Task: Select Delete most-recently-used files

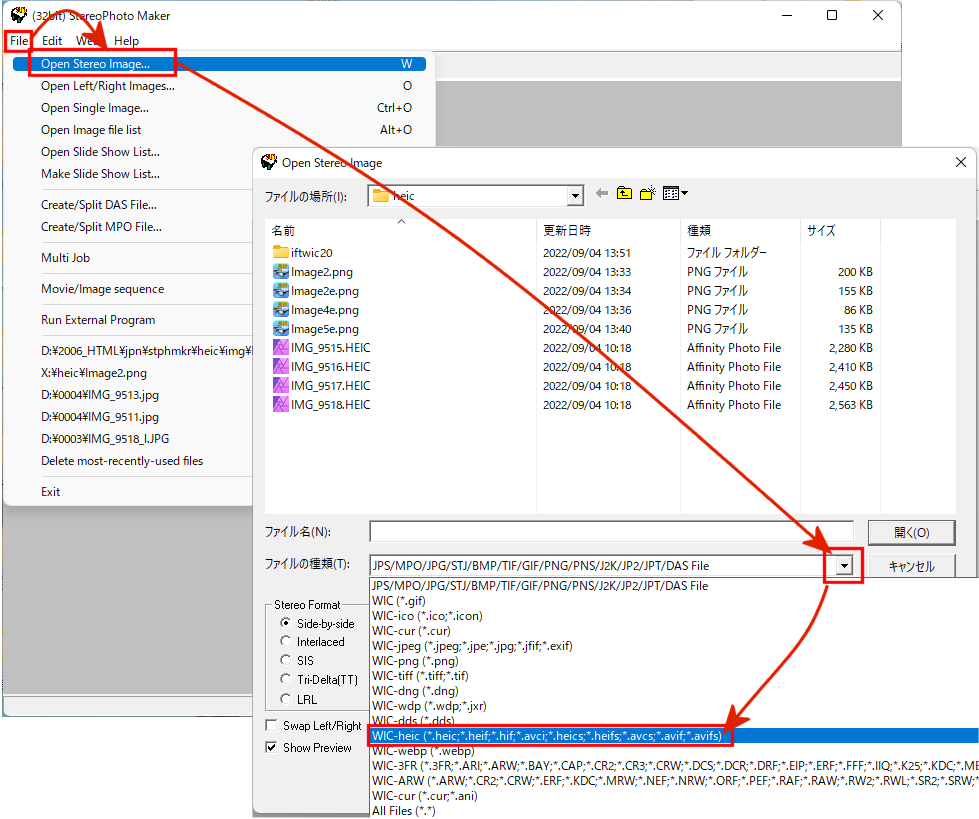Action: click(122, 461)
